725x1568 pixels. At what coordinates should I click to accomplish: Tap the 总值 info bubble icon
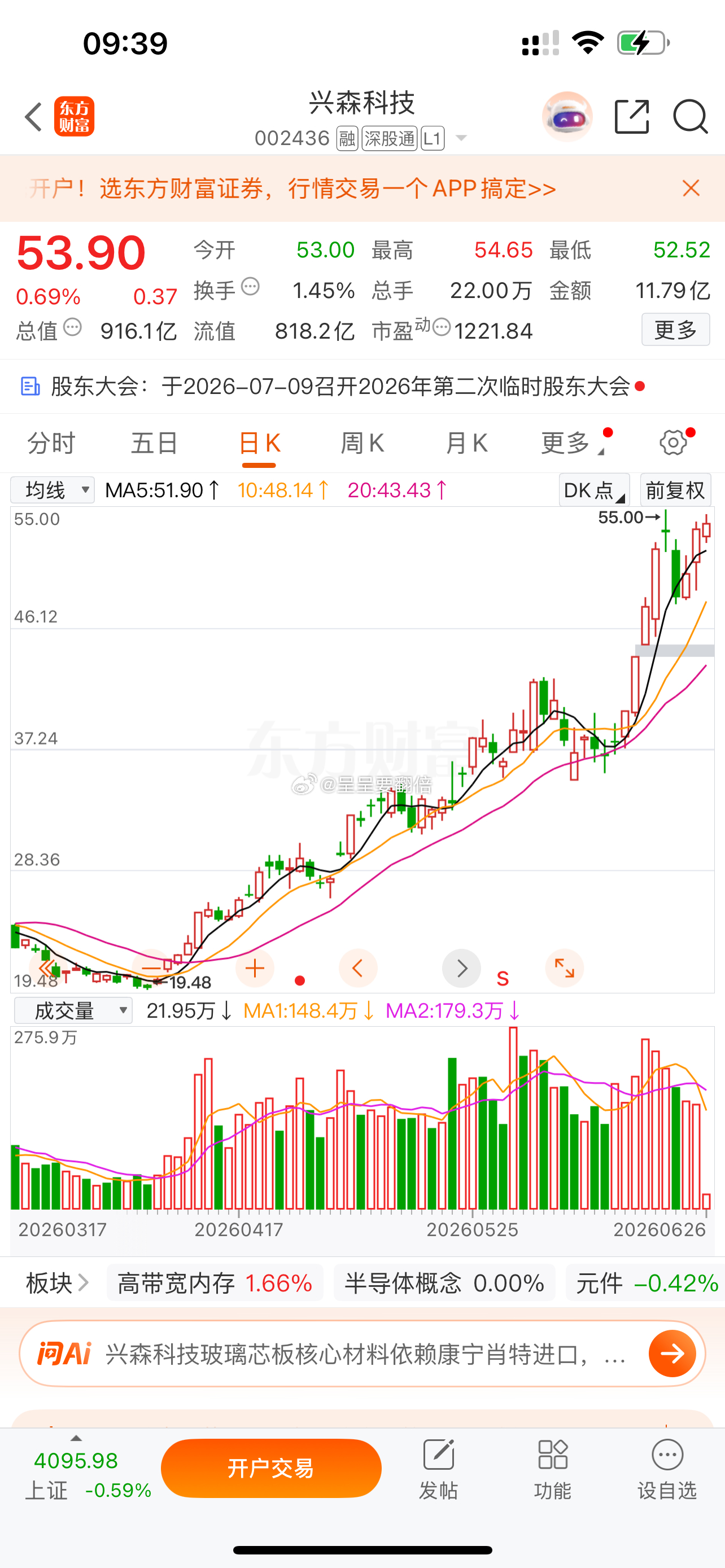(72, 327)
